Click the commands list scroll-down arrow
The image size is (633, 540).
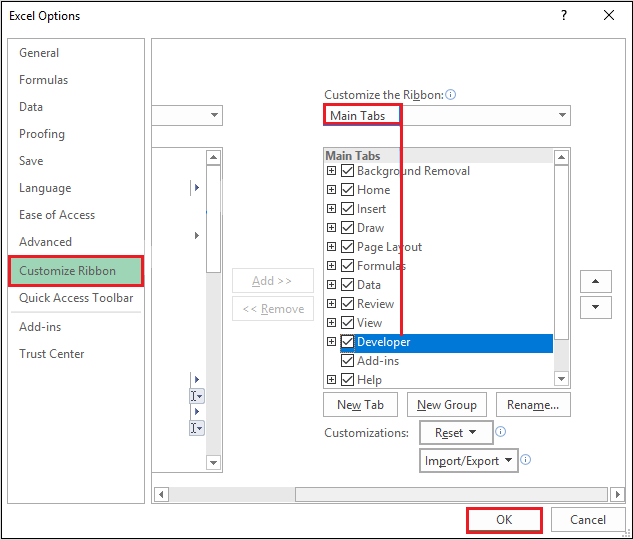[213, 463]
